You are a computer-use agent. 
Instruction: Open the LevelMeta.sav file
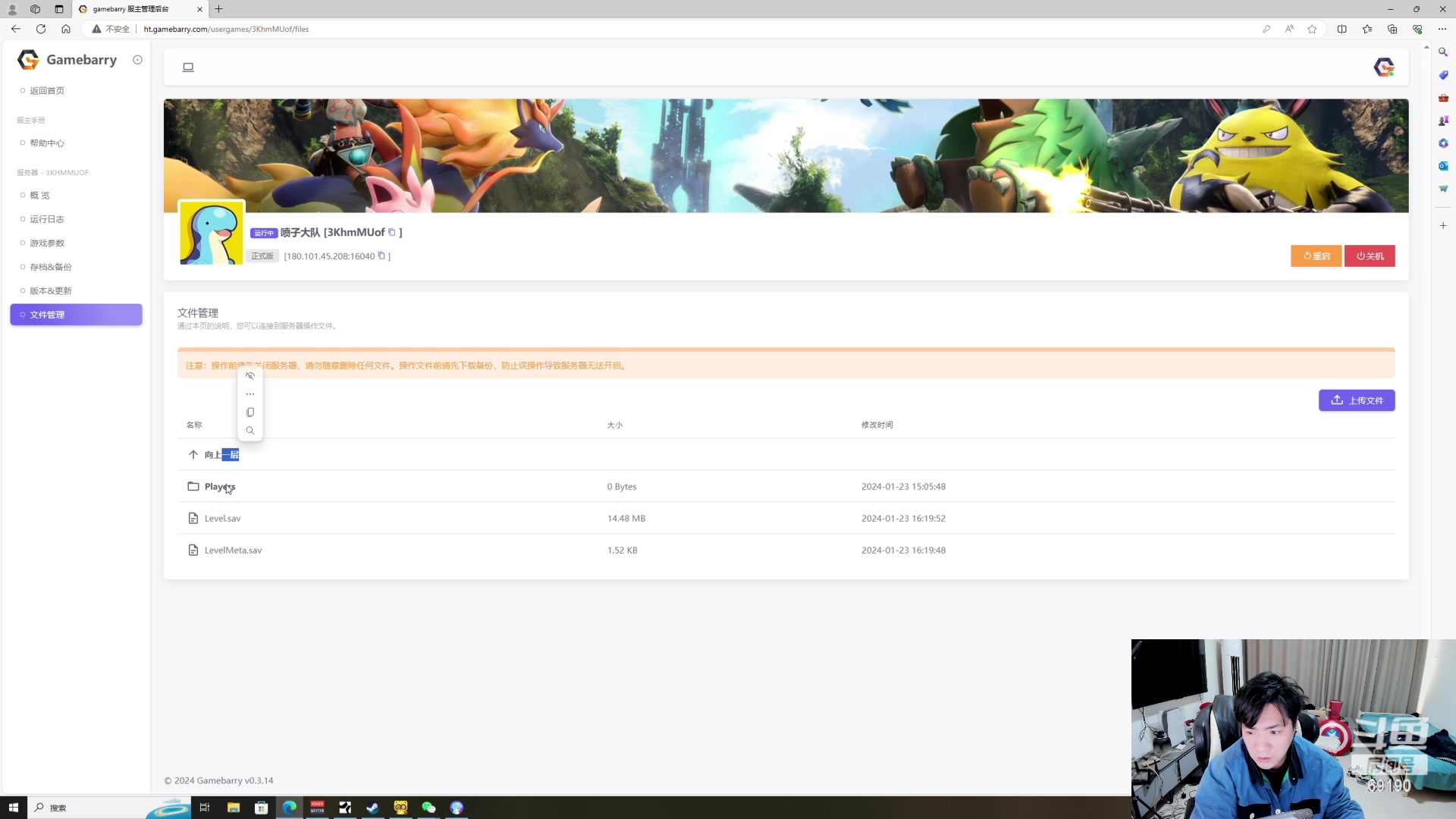pyautogui.click(x=233, y=551)
